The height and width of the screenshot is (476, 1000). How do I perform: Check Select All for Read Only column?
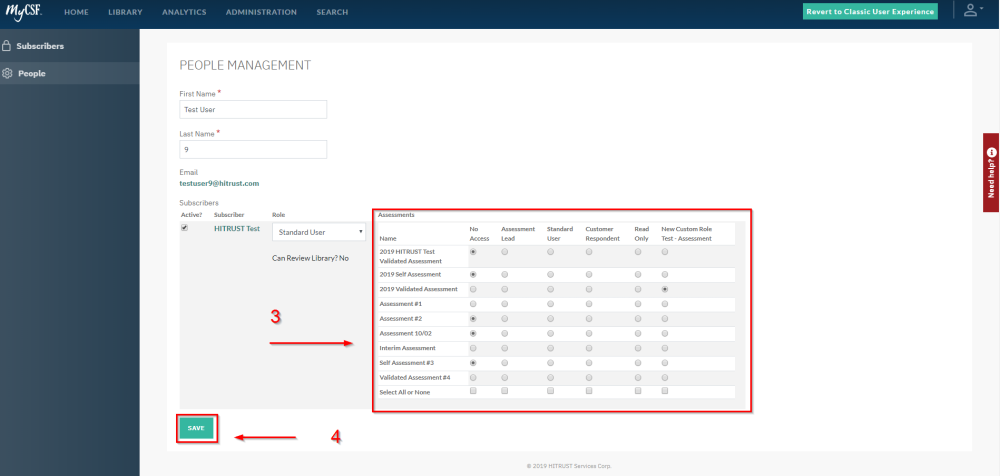[638, 391]
